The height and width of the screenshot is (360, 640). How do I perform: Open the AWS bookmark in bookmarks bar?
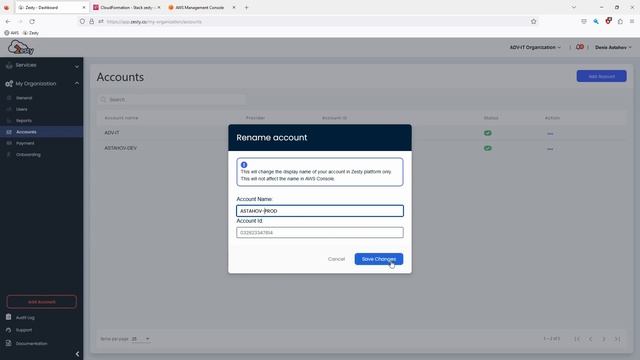(x=11, y=33)
